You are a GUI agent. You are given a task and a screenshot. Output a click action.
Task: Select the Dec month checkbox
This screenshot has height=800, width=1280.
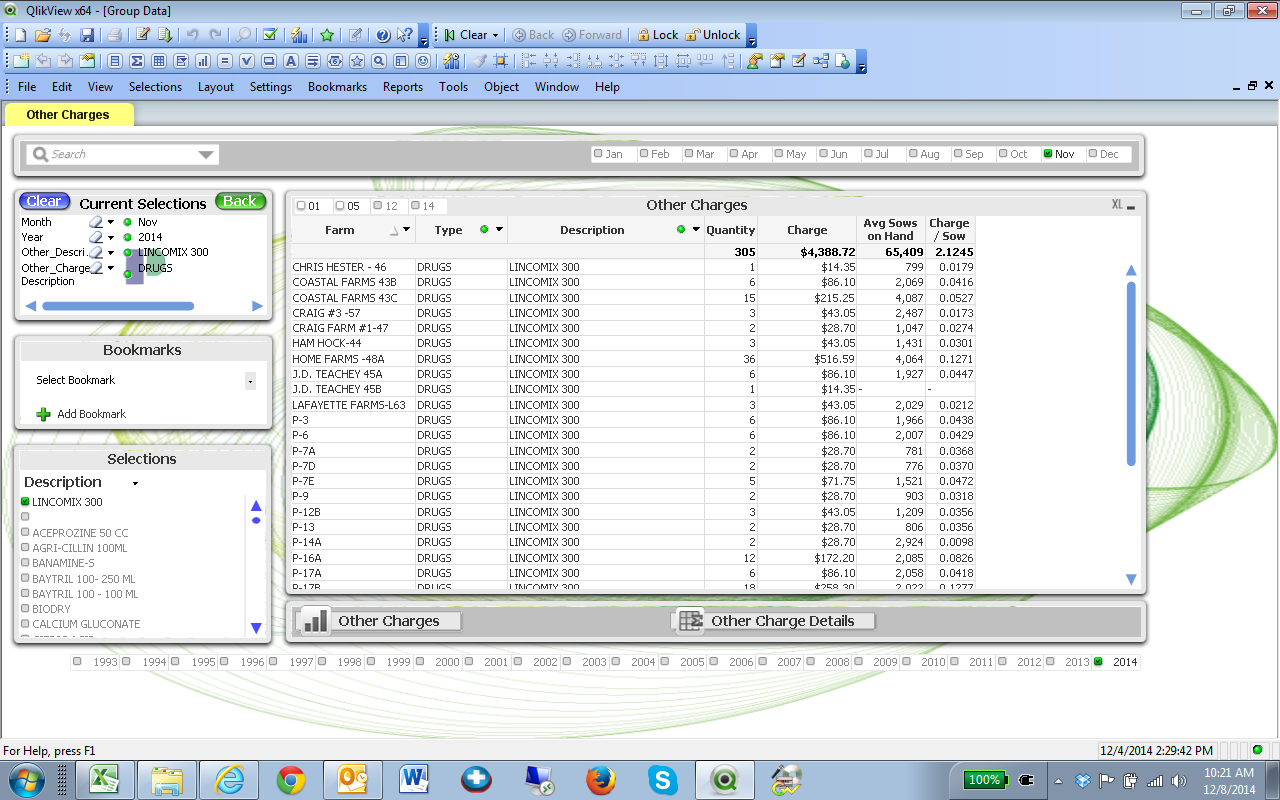click(x=1093, y=154)
